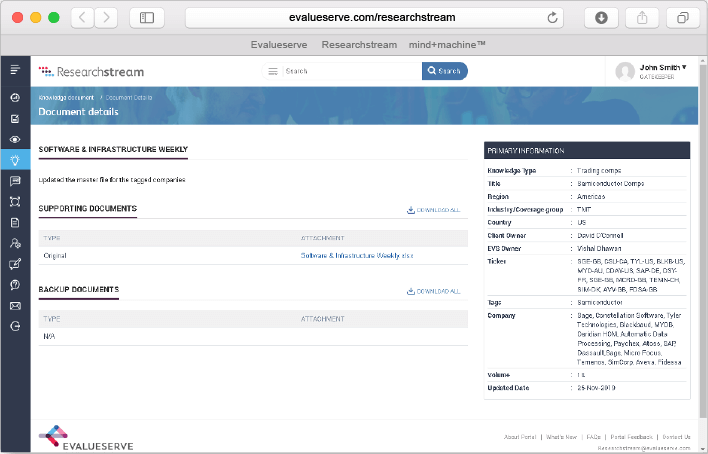Open the user settings sidebar icon

[15, 243]
